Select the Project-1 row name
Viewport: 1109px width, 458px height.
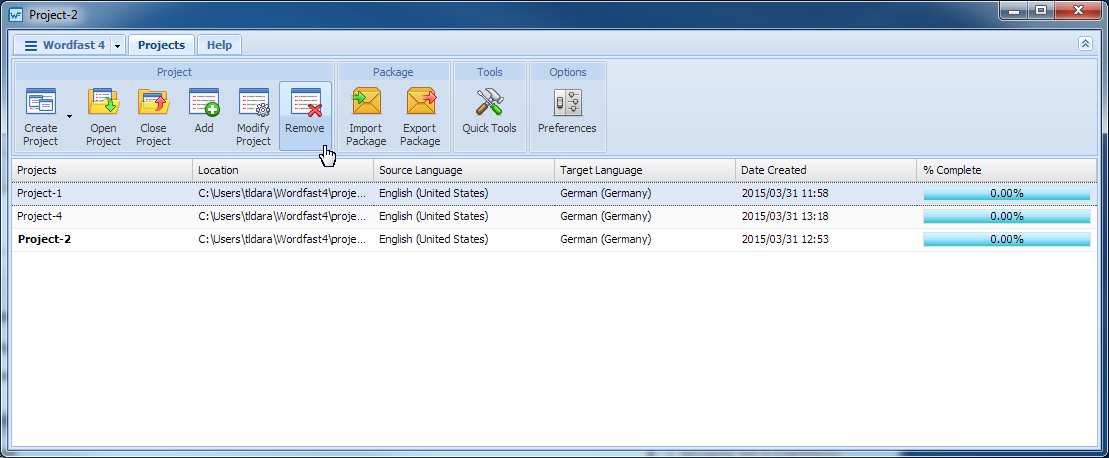tap(40, 193)
